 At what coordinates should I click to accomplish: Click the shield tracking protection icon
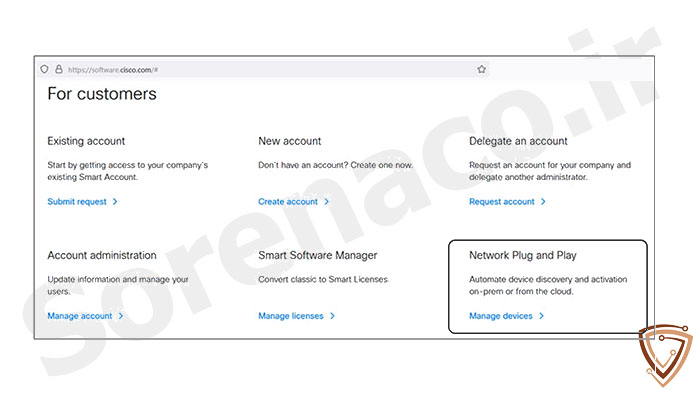coord(44,69)
